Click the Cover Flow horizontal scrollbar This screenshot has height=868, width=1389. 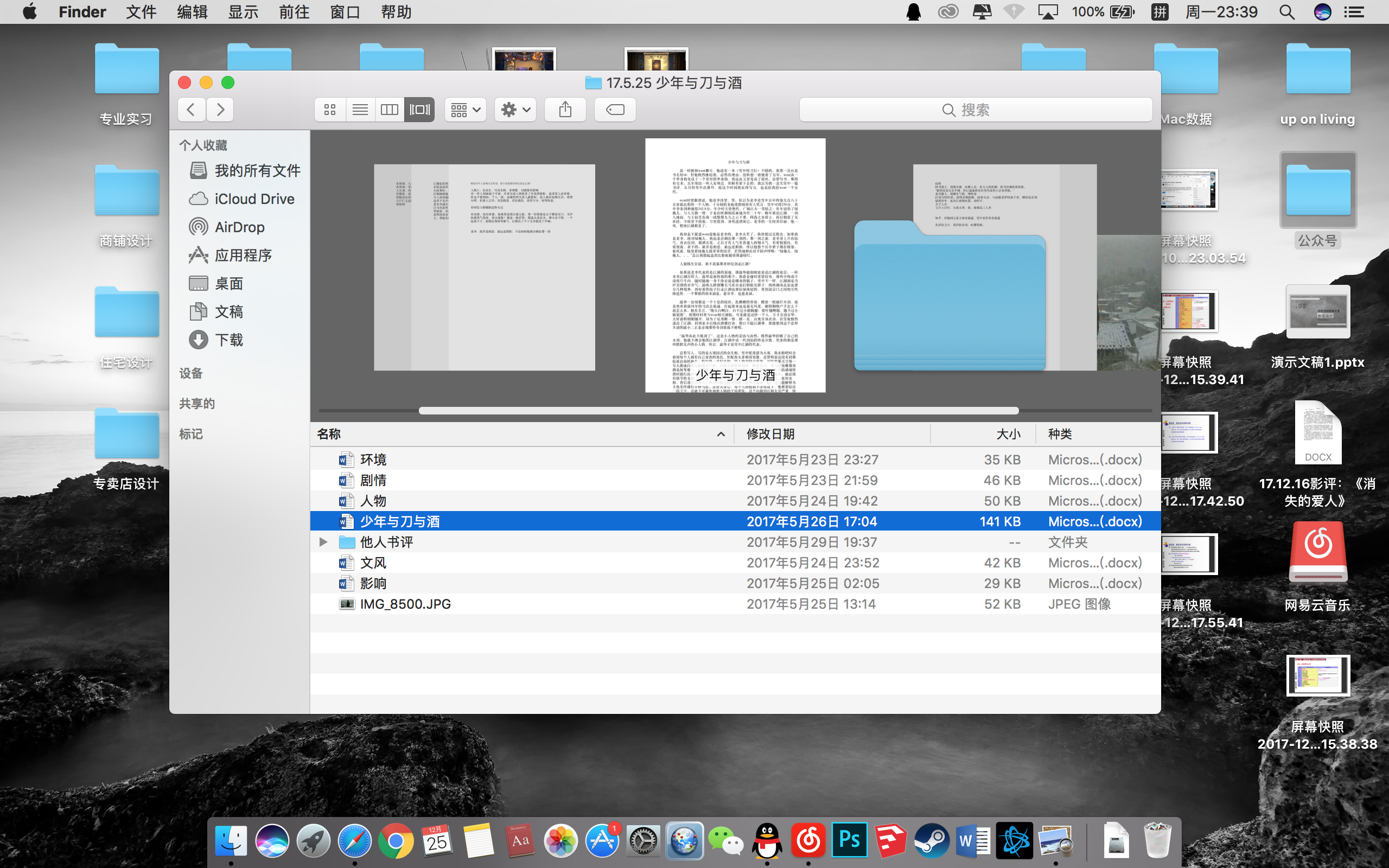click(x=718, y=411)
